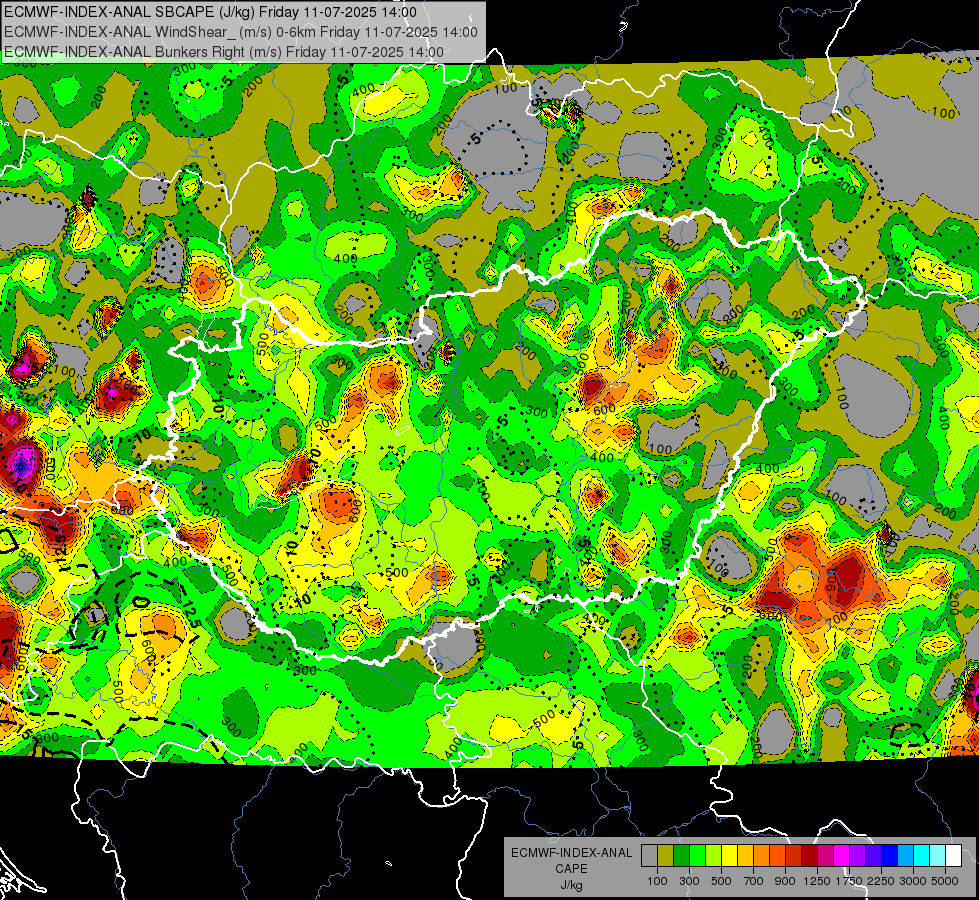
Task: Click the legend scale value 1250
Action: pyautogui.click(x=817, y=881)
